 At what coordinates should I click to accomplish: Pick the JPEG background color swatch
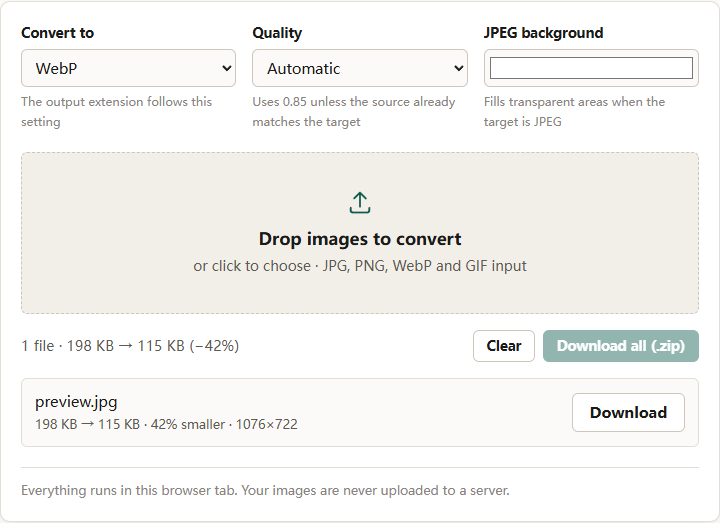pyautogui.click(x=591, y=68)
